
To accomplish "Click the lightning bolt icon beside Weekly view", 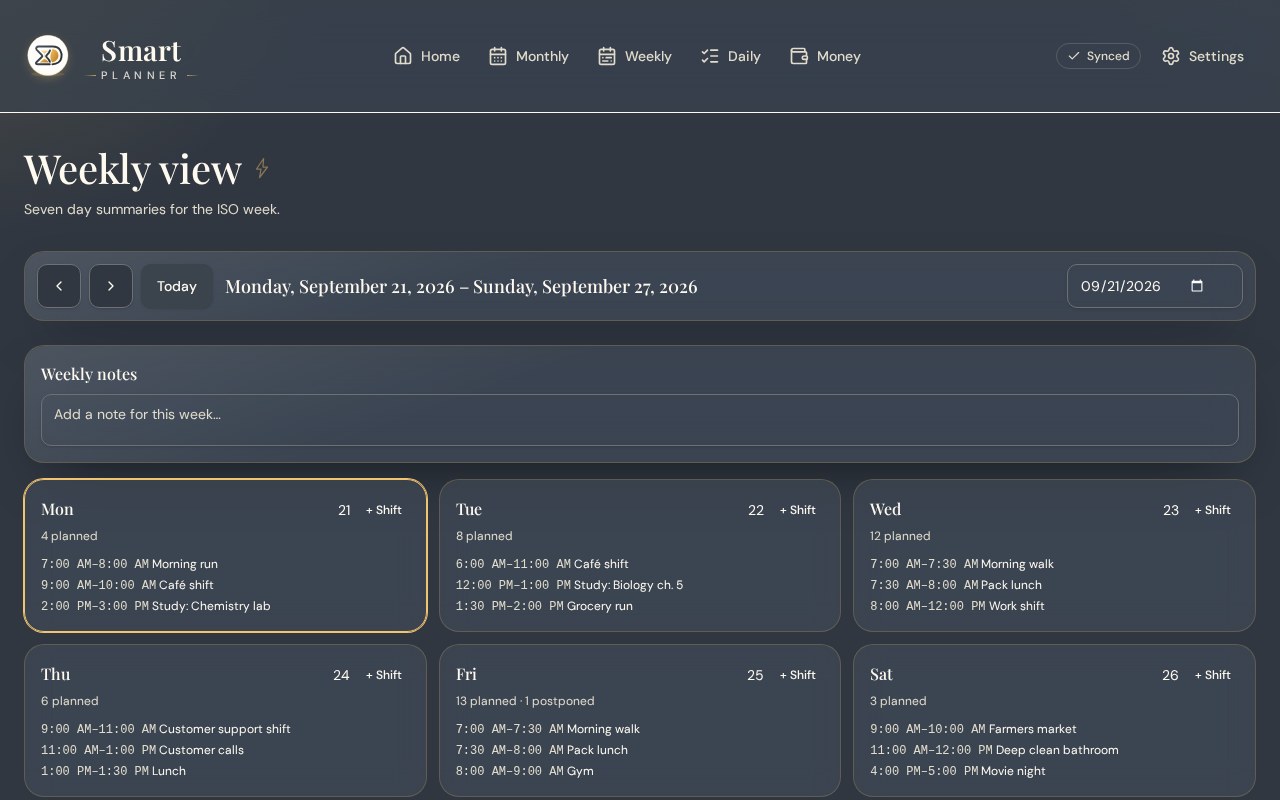I will point(262,168).
